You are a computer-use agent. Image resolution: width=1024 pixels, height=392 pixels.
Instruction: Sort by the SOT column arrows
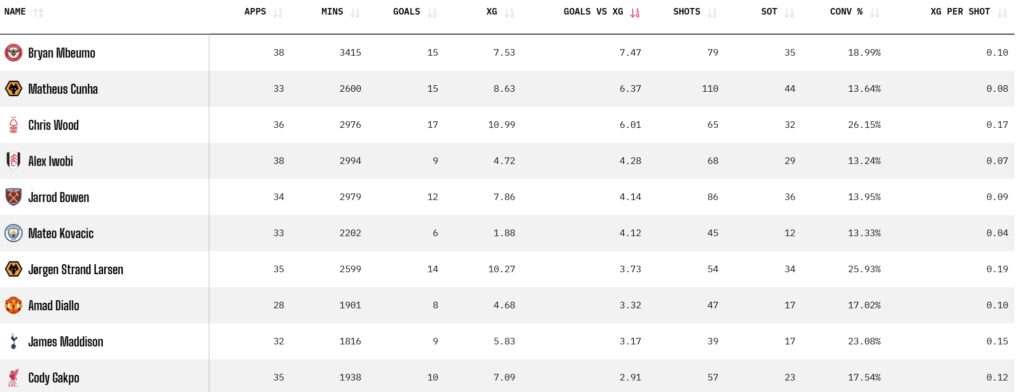790,12
